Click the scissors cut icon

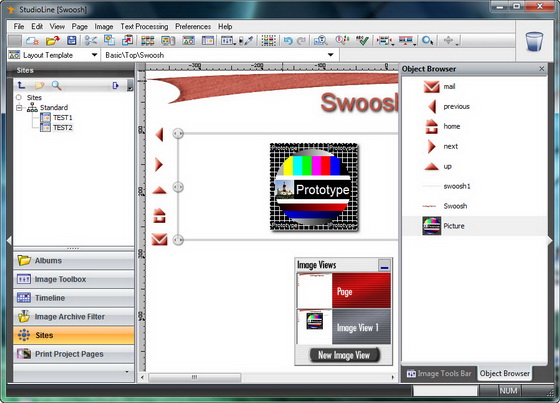click(91, 40)
